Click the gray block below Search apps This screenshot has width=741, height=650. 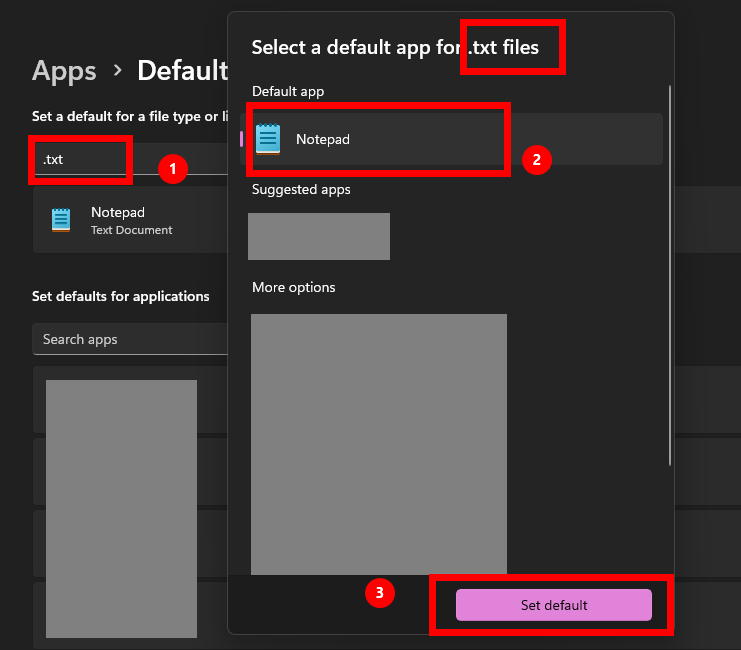pos(121,510)
